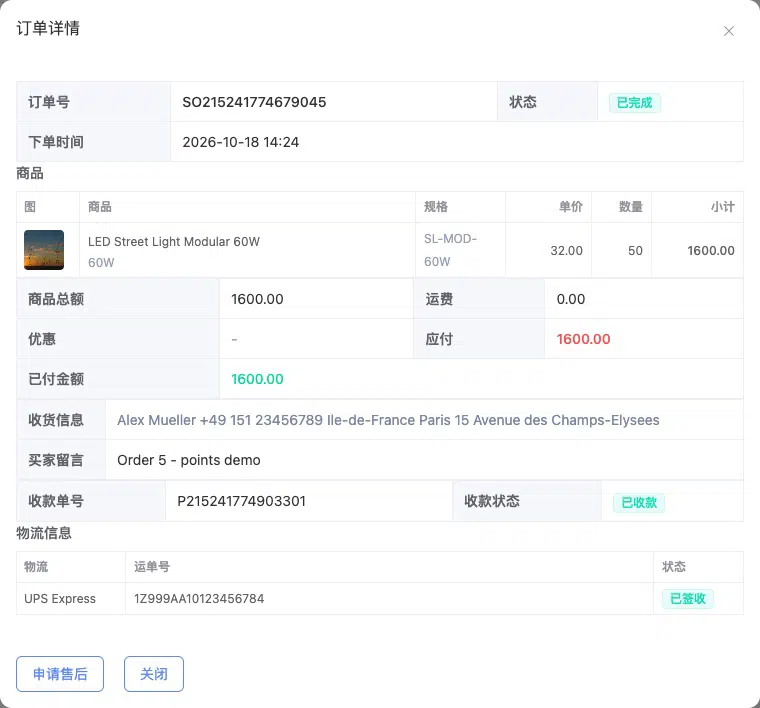Click the 买家留言 label

[x=56, y=460]
